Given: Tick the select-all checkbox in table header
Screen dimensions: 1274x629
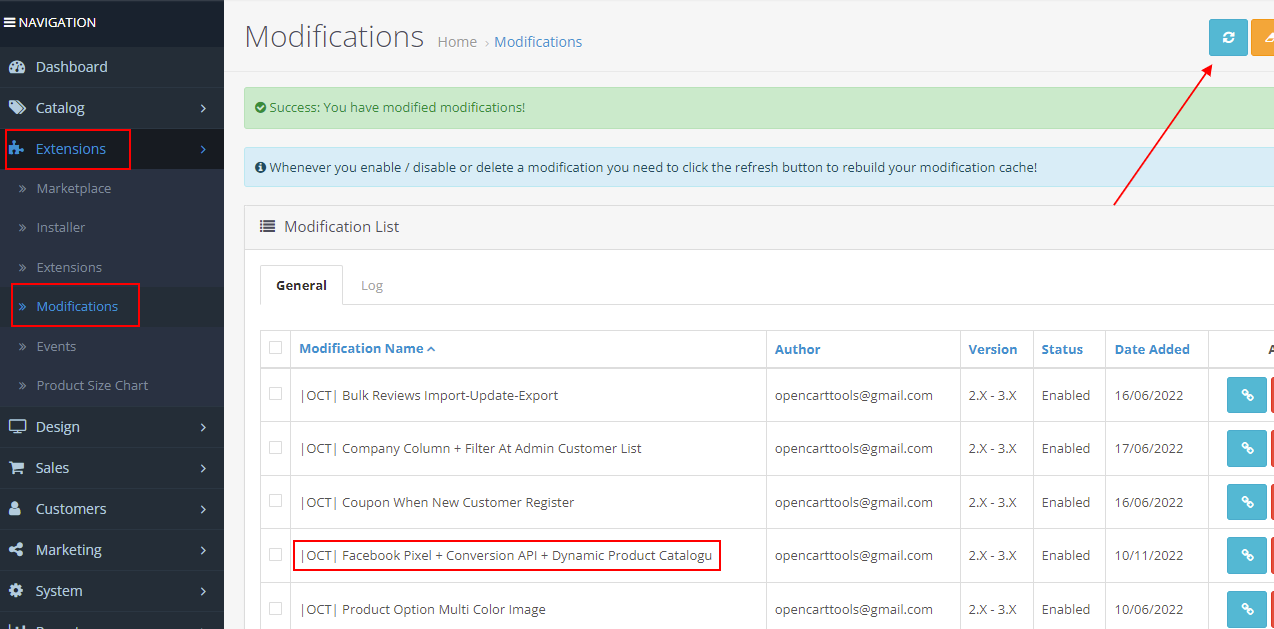Looking at the screenshot, I should point(276,348).
